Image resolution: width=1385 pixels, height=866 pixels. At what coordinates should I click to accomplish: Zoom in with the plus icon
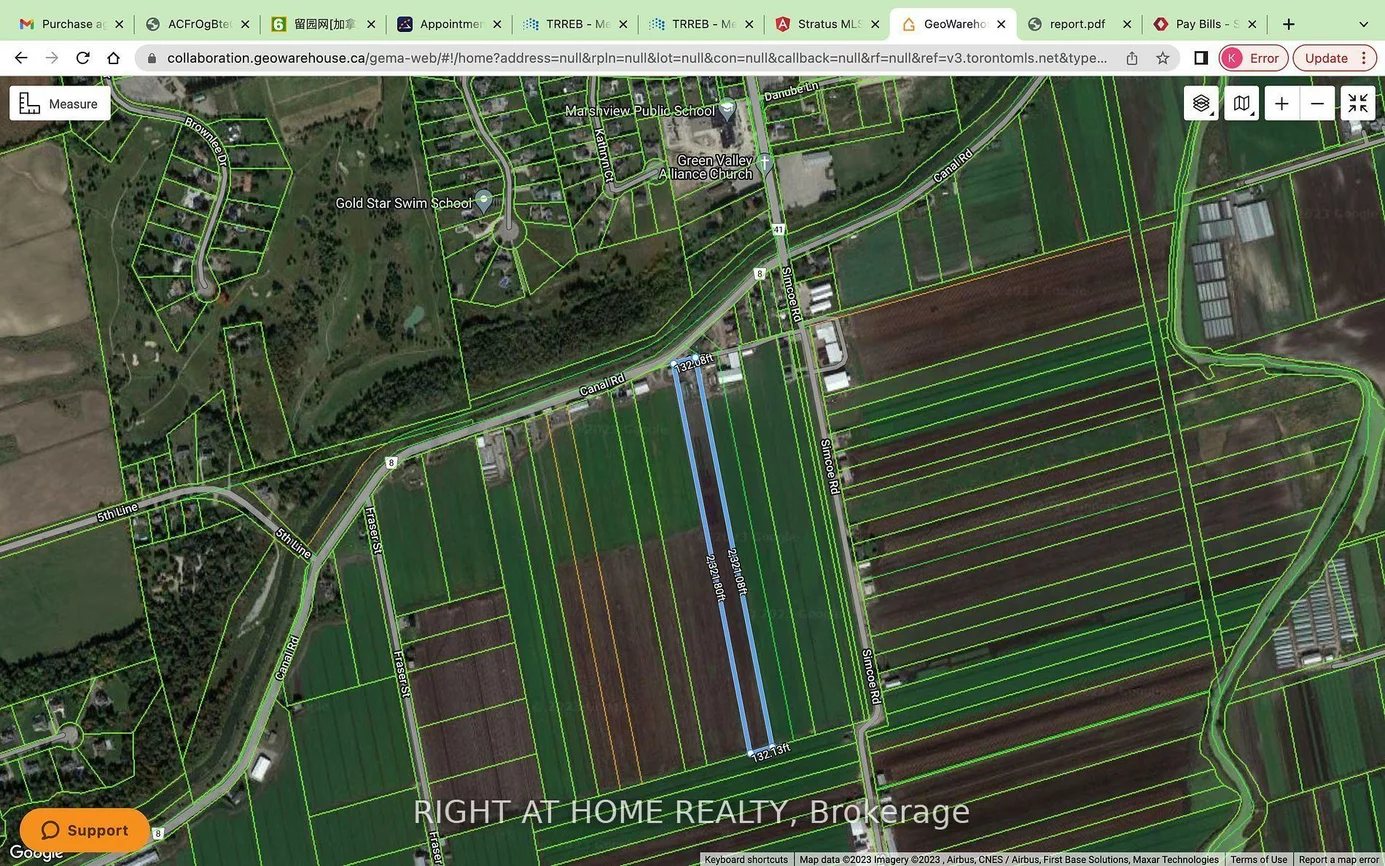tap(1281, 102)
